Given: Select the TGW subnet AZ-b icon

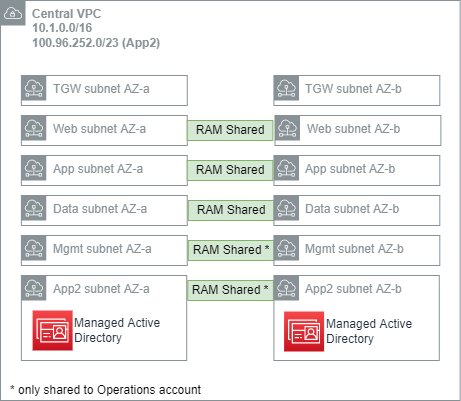Looking at the screenshot, I should (x=286, y=88).
